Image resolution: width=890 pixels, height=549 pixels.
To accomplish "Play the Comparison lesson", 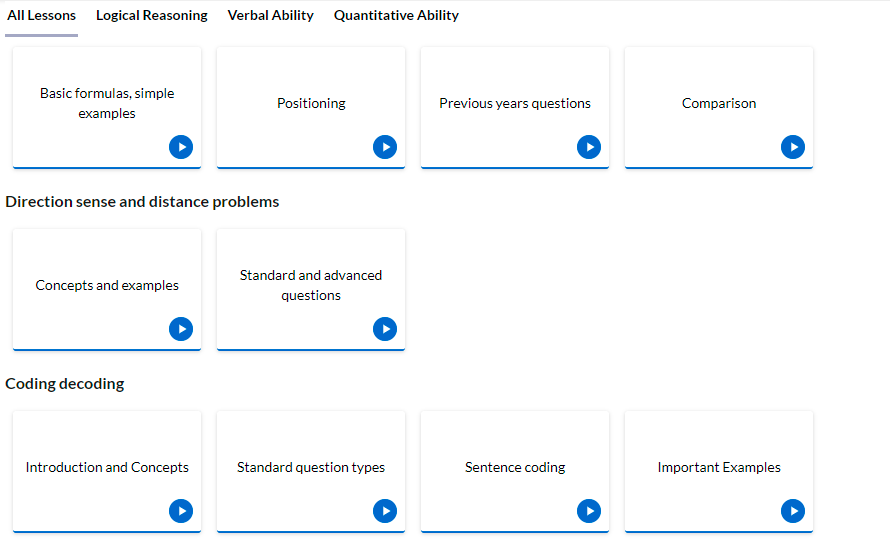I will coord(793,147).
